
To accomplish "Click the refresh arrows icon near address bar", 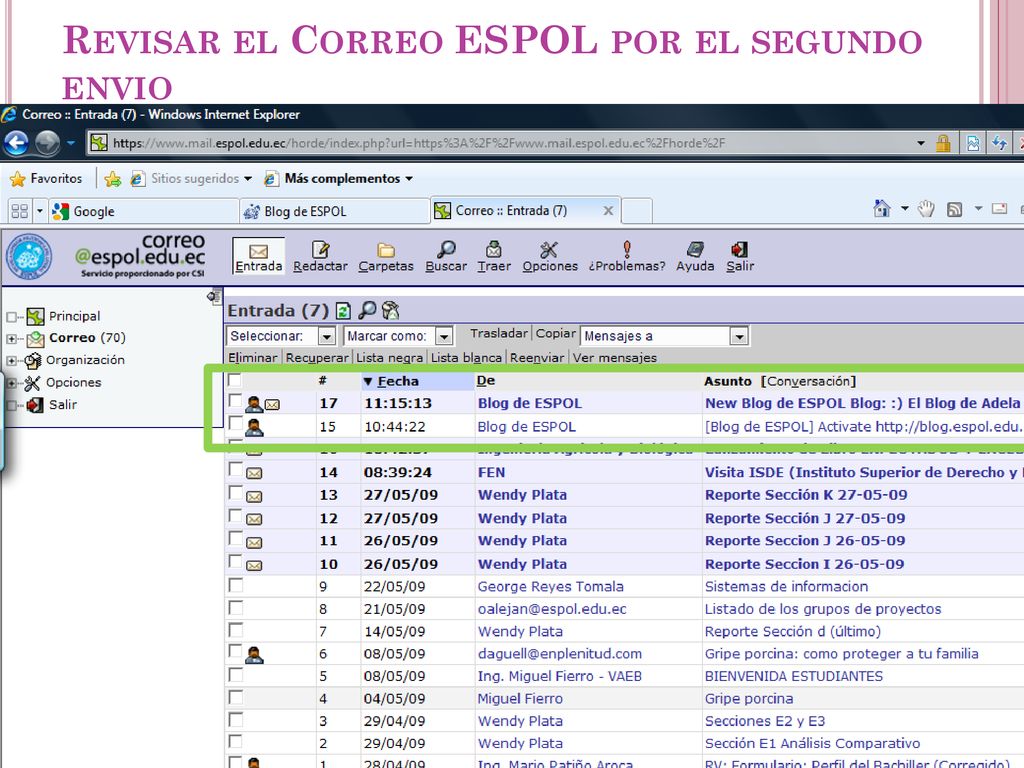I will point(999,143).
